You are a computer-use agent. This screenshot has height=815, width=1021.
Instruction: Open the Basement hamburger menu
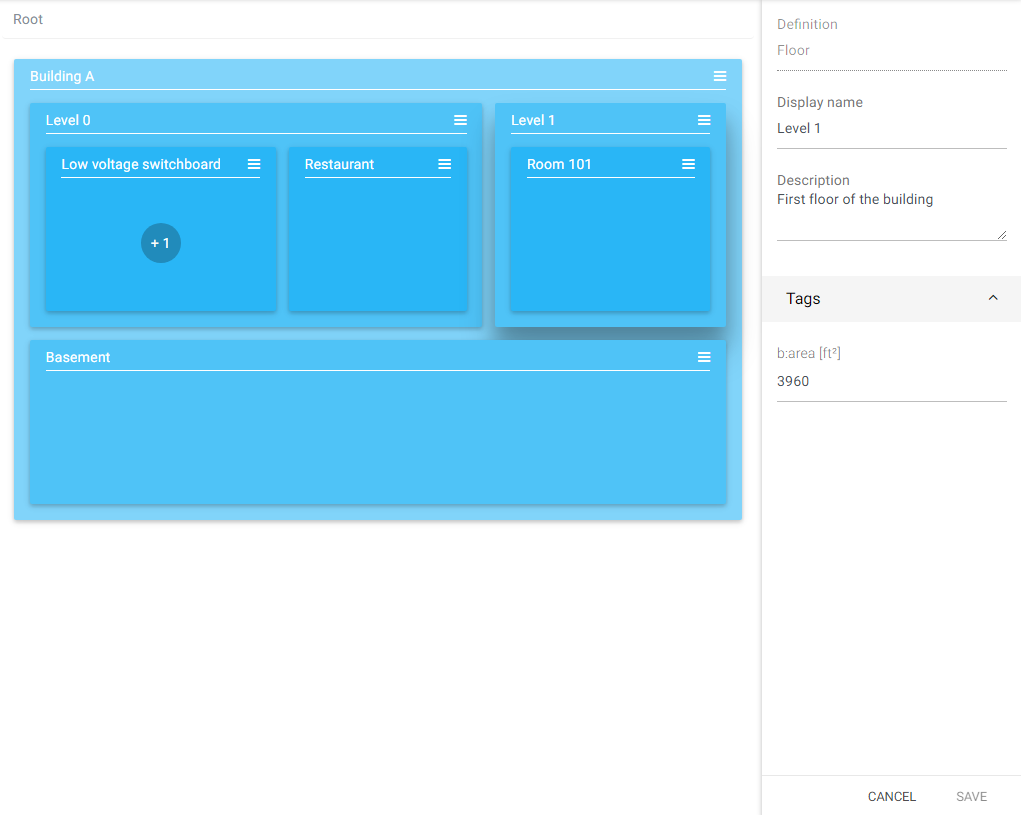coord(704,358)
